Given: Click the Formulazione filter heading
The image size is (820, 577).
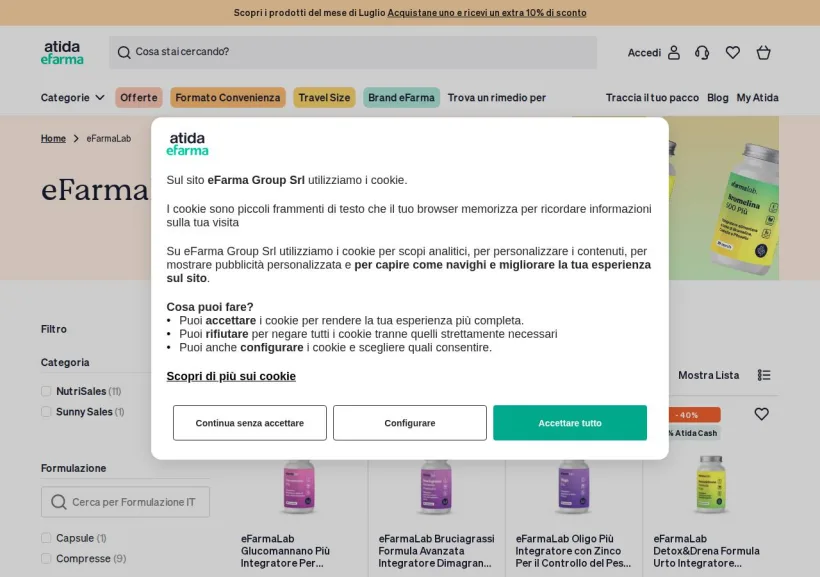Looking at the screenshot, I should (74, 468).
